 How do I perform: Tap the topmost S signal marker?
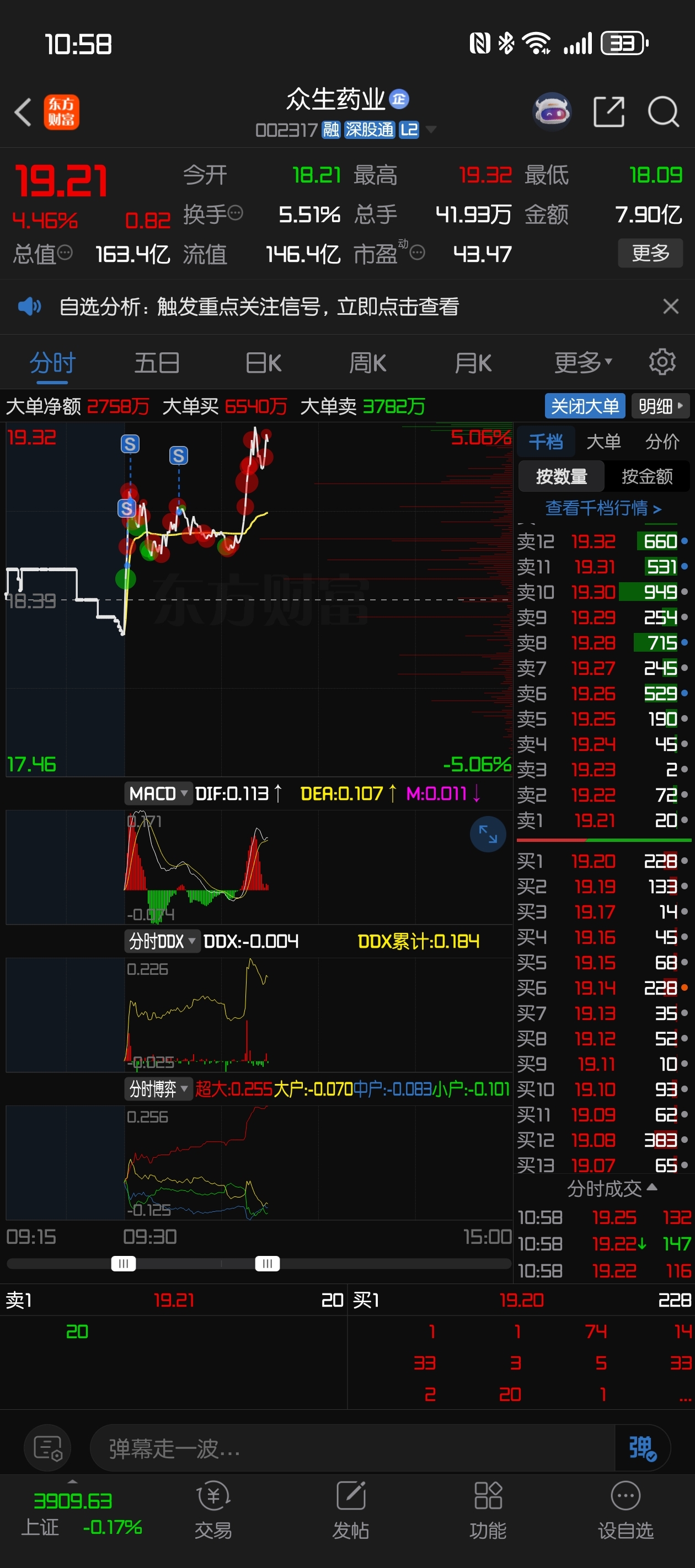click(x=130, y=444)
